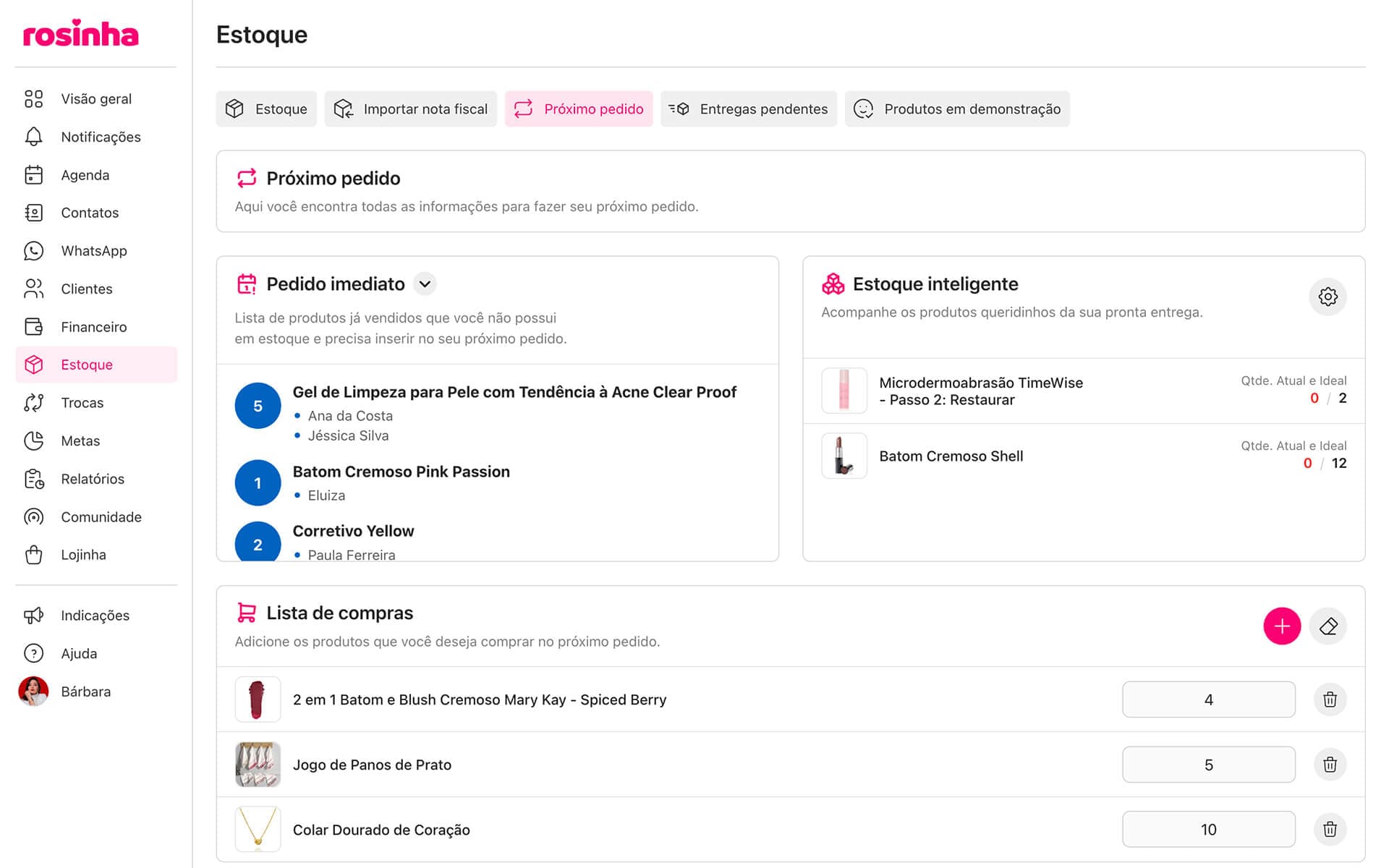Edit quantity field for Spiced Berry

coord(1208,699)
